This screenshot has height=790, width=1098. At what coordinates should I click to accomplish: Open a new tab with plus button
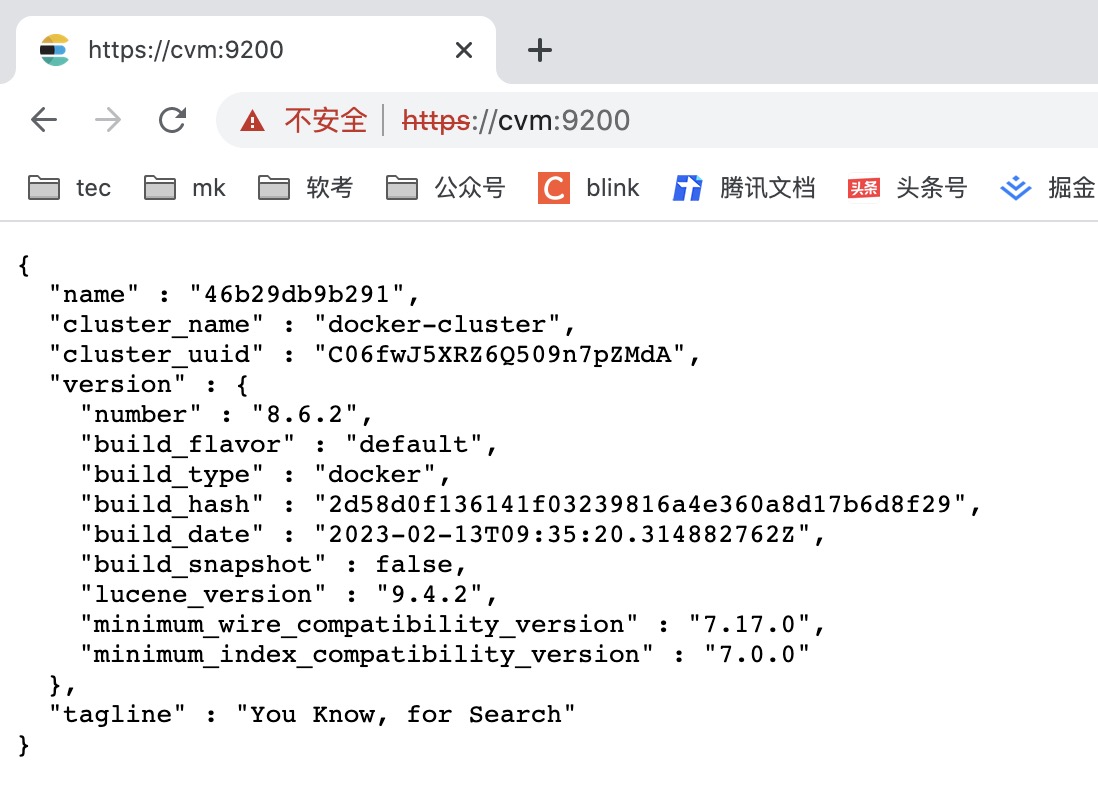point(539,50)
